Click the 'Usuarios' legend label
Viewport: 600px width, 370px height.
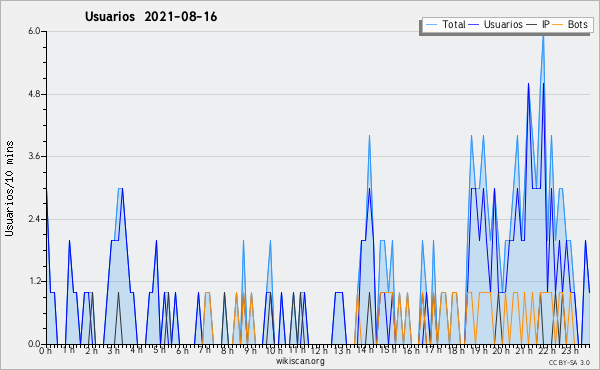coord(503,24)
